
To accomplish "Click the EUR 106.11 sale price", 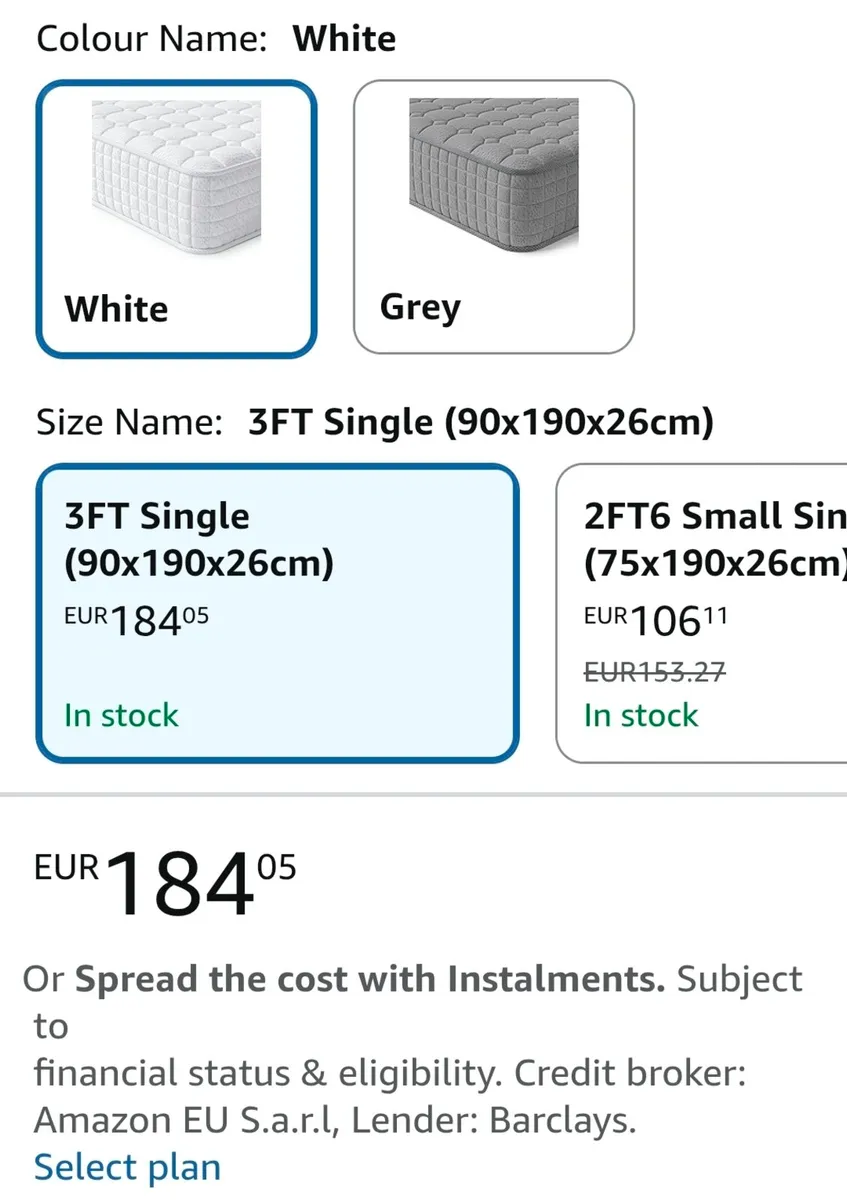I will [x=653, y=620].
